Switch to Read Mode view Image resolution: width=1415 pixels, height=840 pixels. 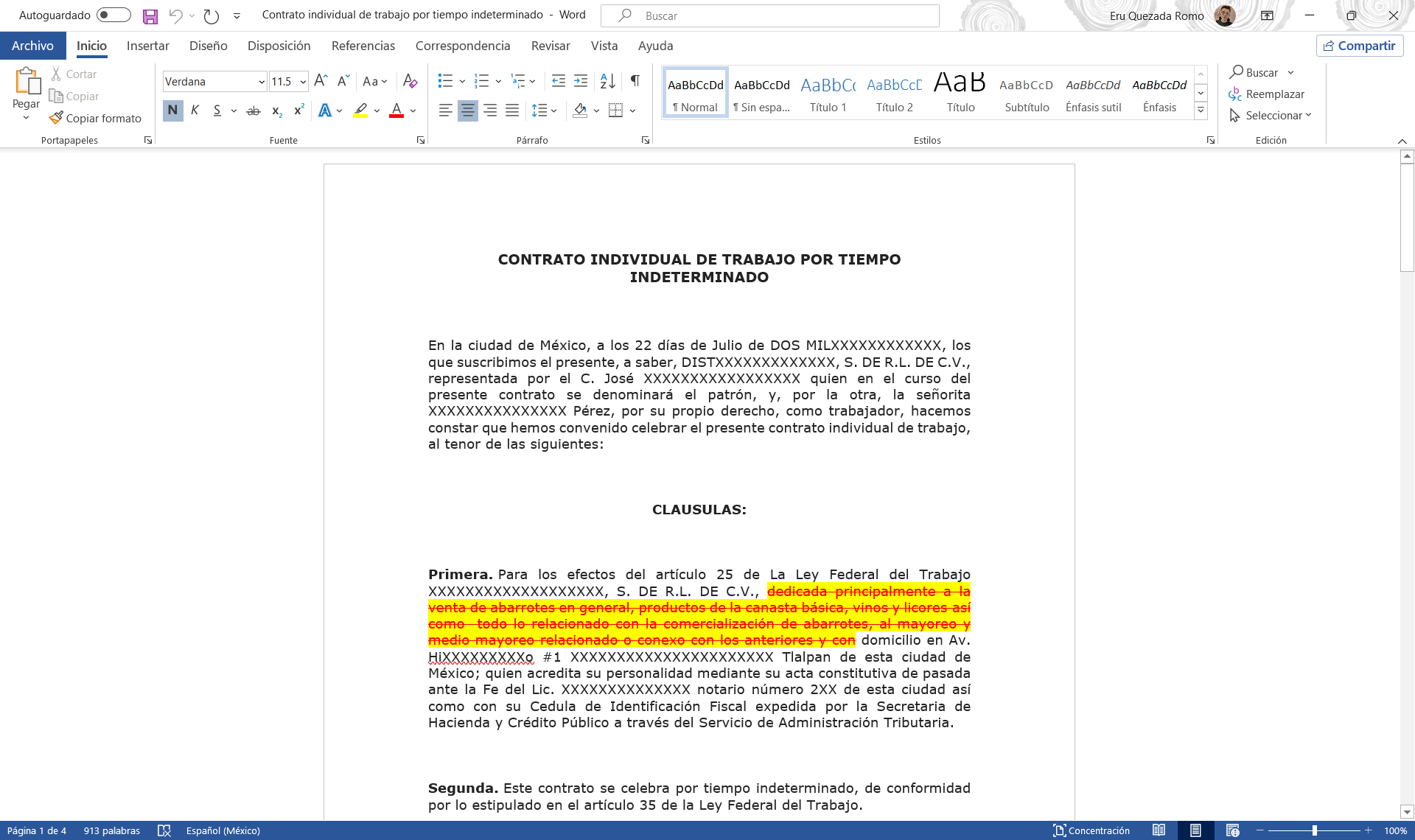[x=1159, y=830]
